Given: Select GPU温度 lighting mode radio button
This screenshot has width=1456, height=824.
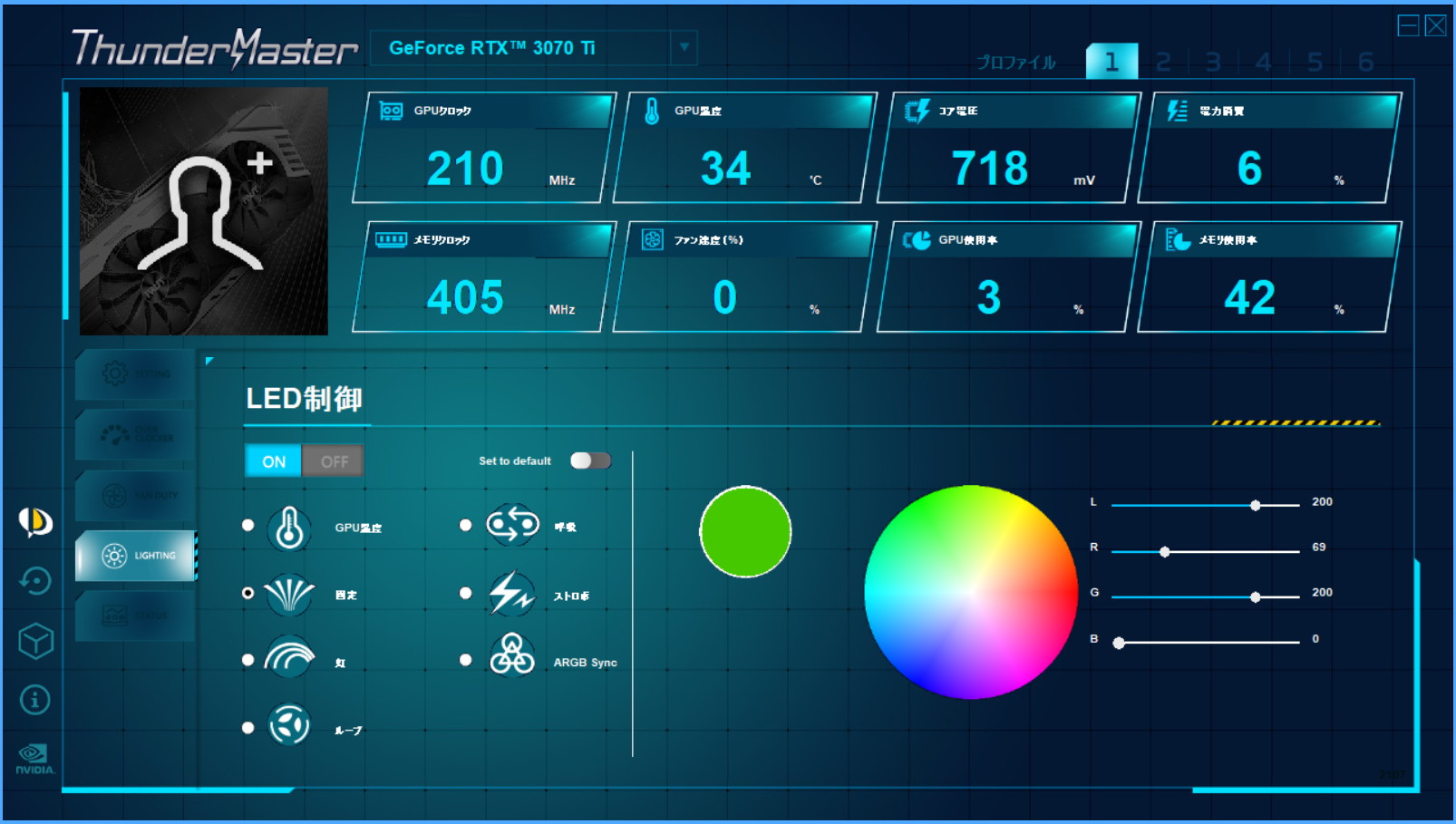Looking at the screenshot, I should (248, 525).
